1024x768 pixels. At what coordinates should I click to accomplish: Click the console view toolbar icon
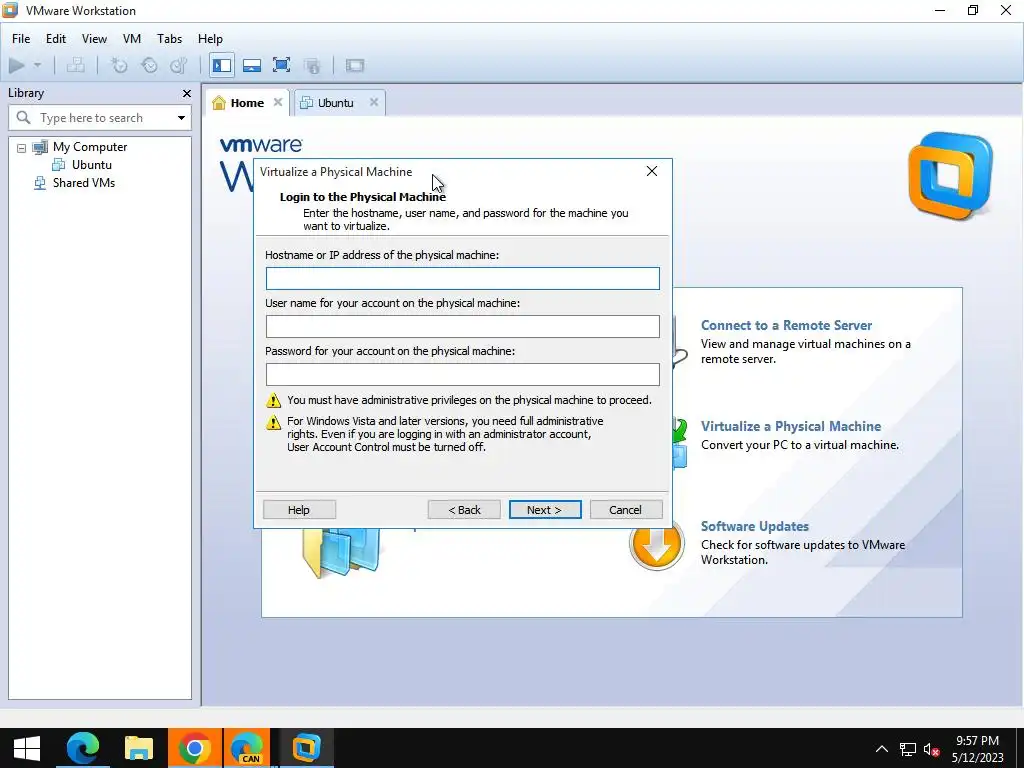(x=355, y=65)
